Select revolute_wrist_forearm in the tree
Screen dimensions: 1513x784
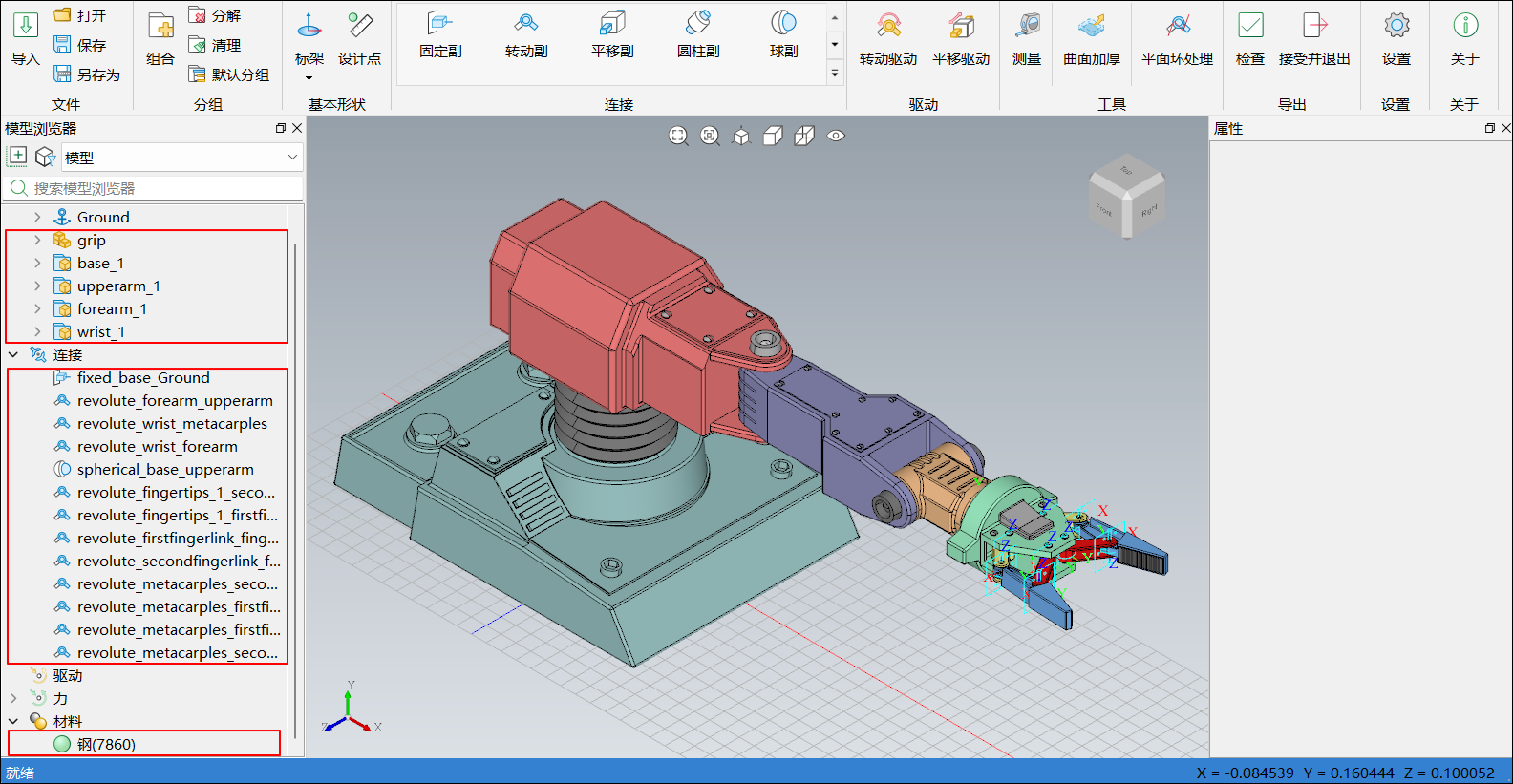coord(158,447)
